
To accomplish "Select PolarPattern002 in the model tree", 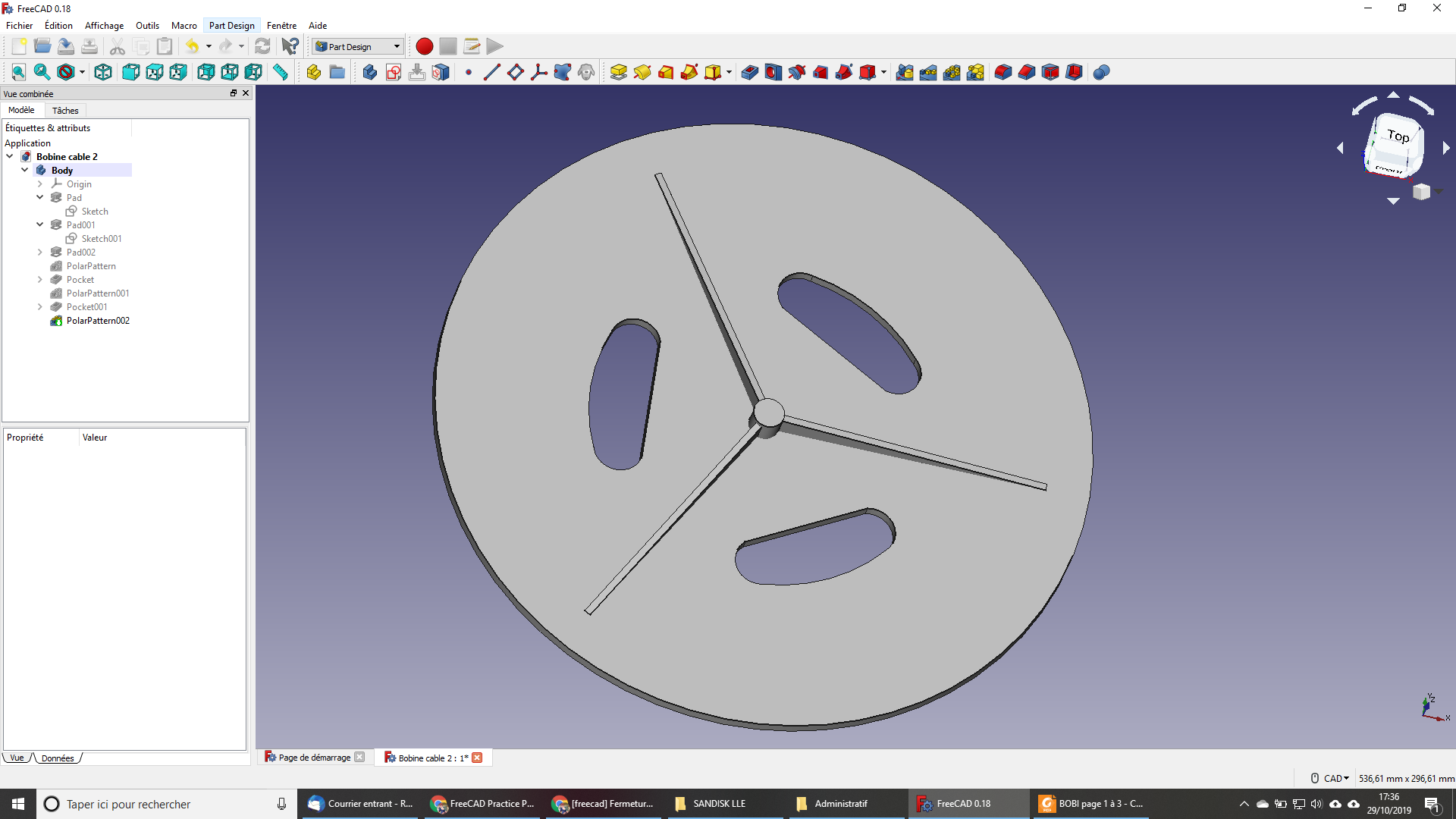I will (x=98, y=320).
